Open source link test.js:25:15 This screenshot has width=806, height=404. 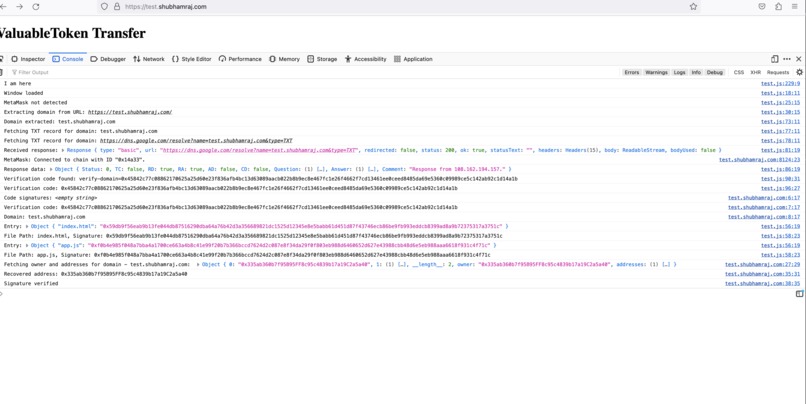point(780,102)
